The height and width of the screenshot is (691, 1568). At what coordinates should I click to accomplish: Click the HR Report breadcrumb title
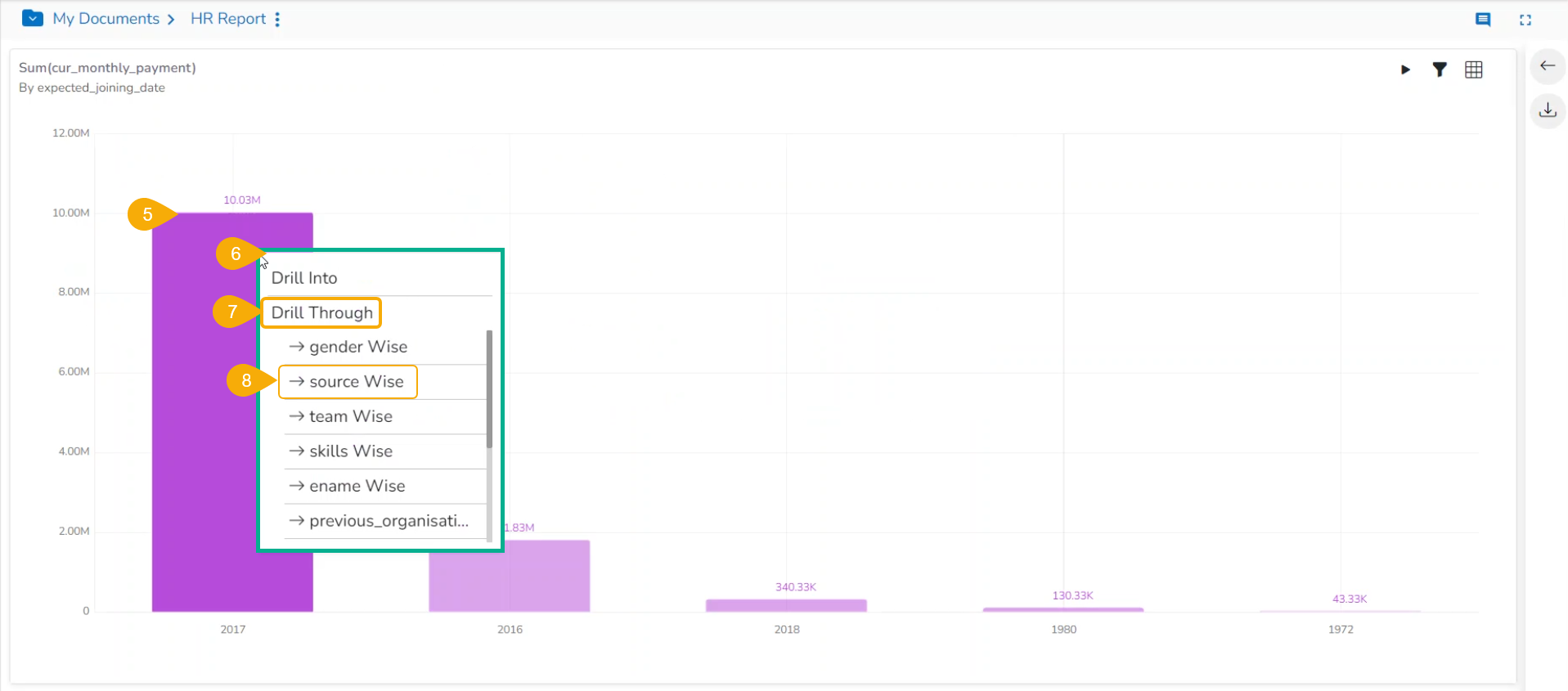(x=228, y=19)
